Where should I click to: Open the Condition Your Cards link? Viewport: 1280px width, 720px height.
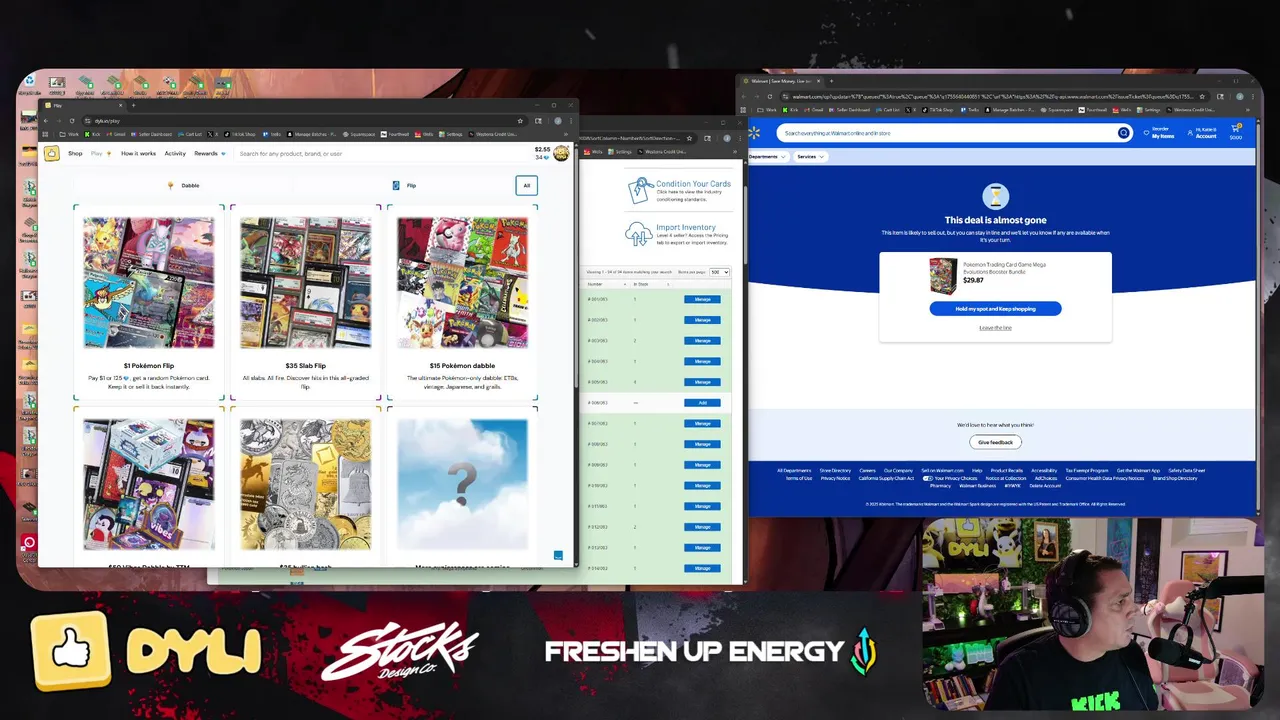pyautogui.click(x=693, y=184)
